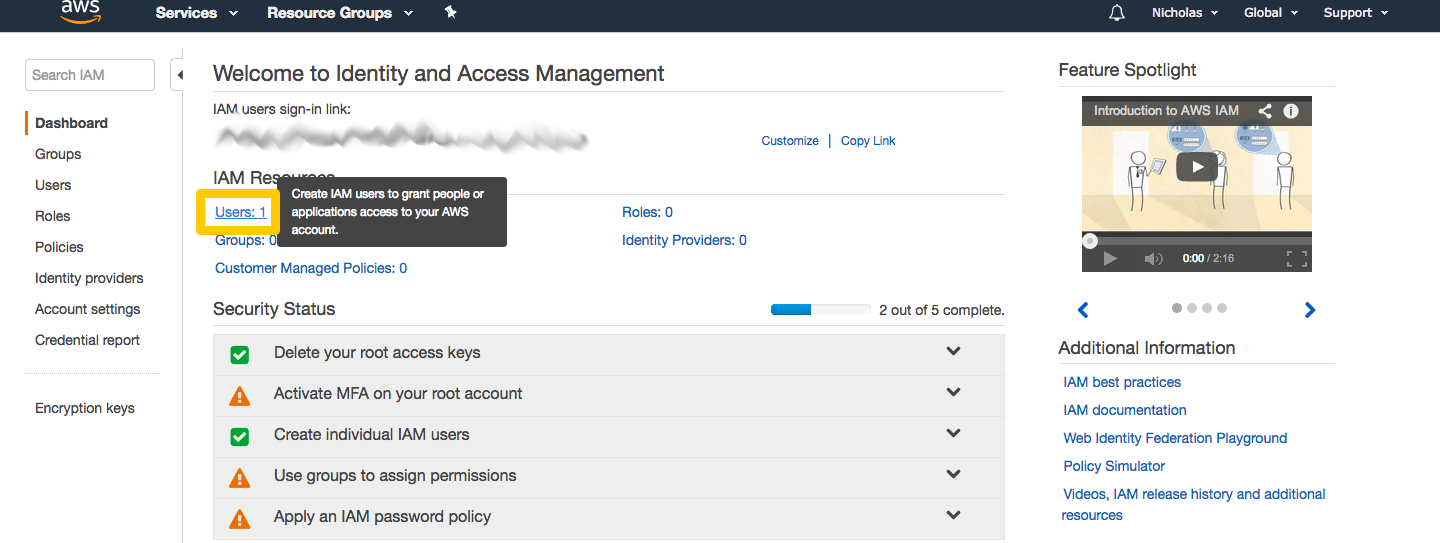
Task: Mute the video with the speaker icon
Action: pyautogui.click(x=1153, y=258)
